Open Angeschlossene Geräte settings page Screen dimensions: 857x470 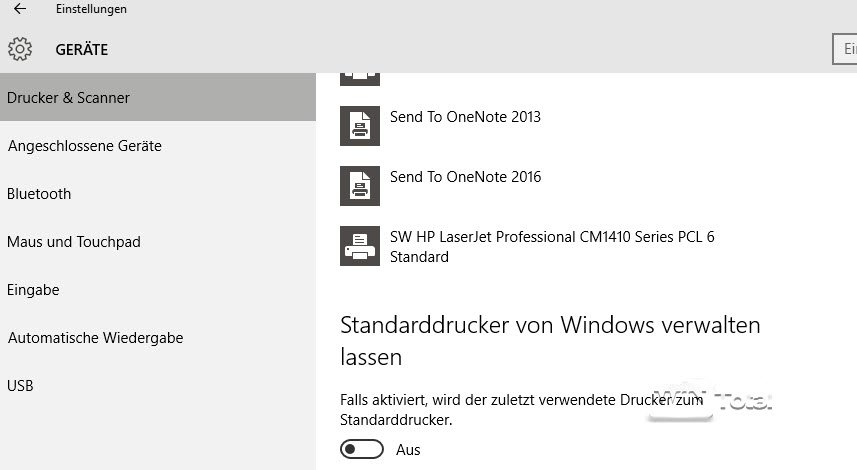click(85, 146)
